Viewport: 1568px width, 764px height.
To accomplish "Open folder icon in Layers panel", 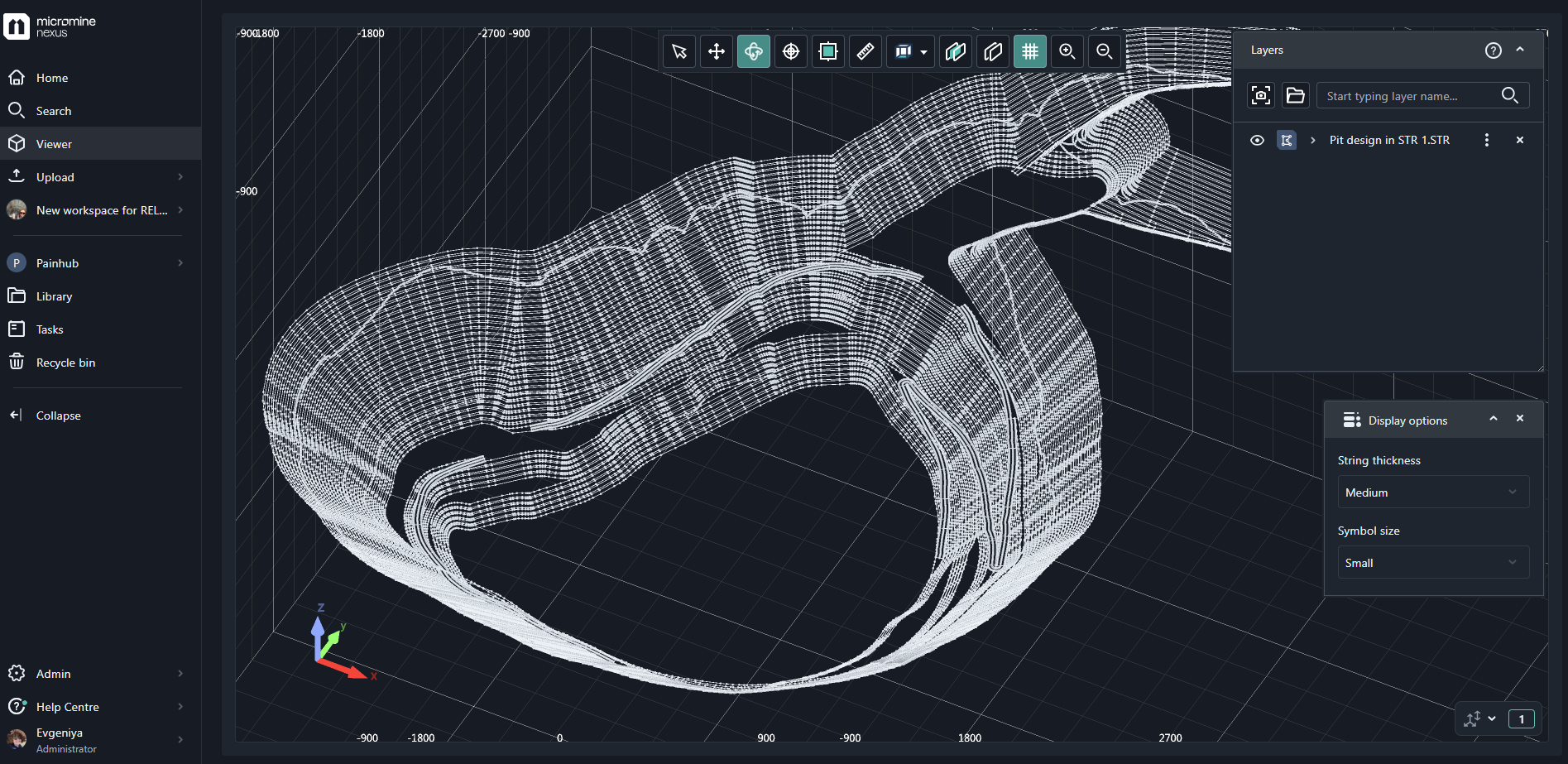I will pos(1296,96).
